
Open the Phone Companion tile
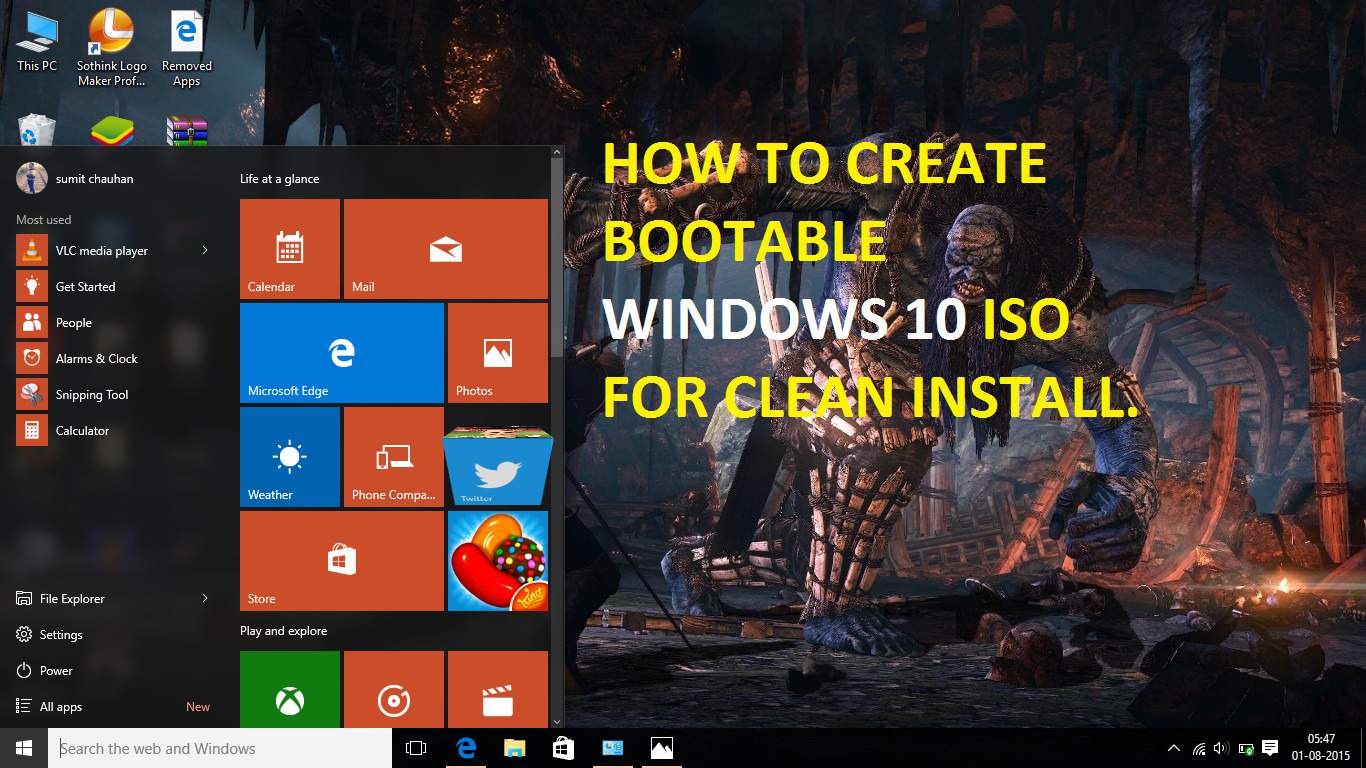point(394,457)
